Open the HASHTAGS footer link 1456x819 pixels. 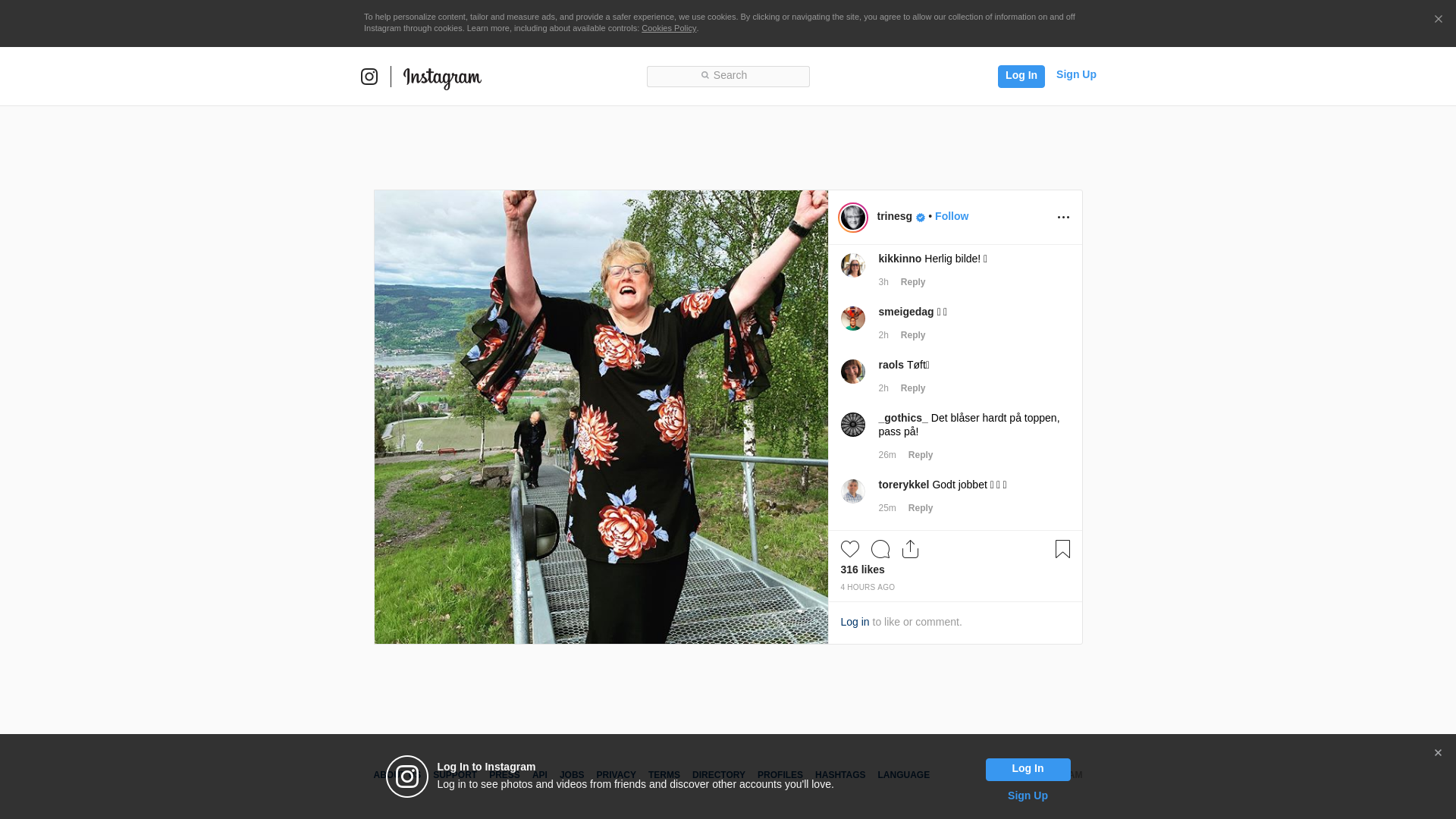point(840,775)
